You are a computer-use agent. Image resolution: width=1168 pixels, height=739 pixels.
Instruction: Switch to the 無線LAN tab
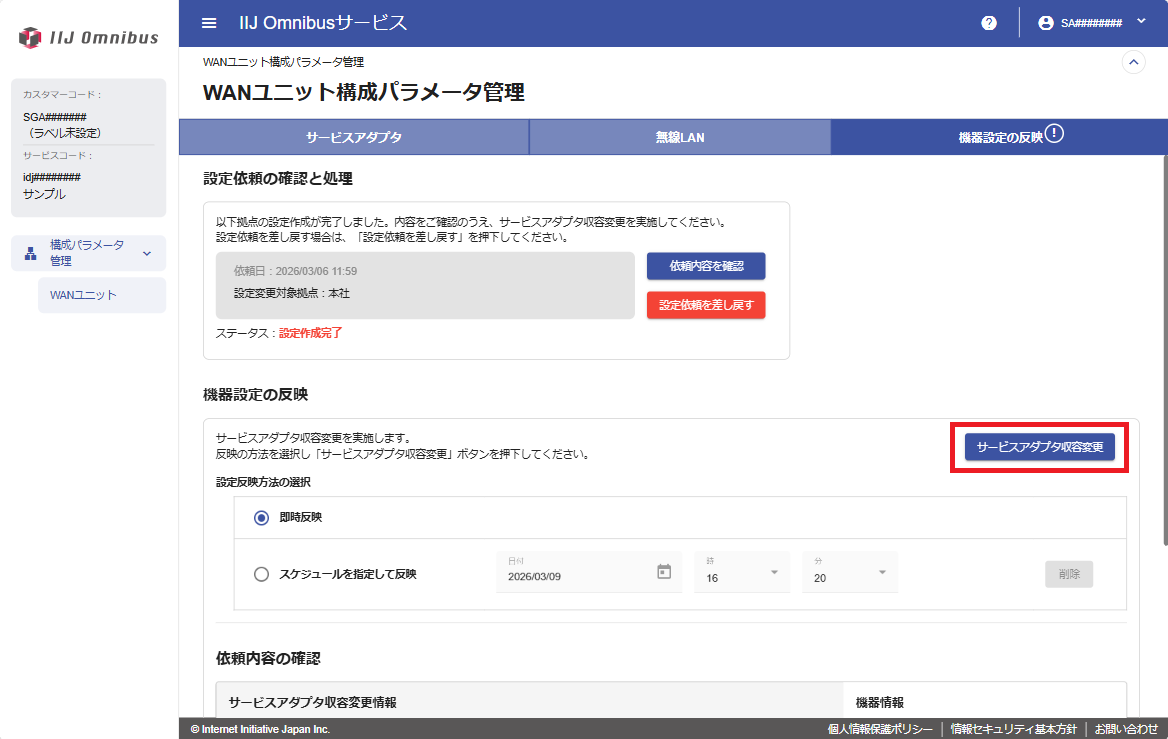[680, 137]
